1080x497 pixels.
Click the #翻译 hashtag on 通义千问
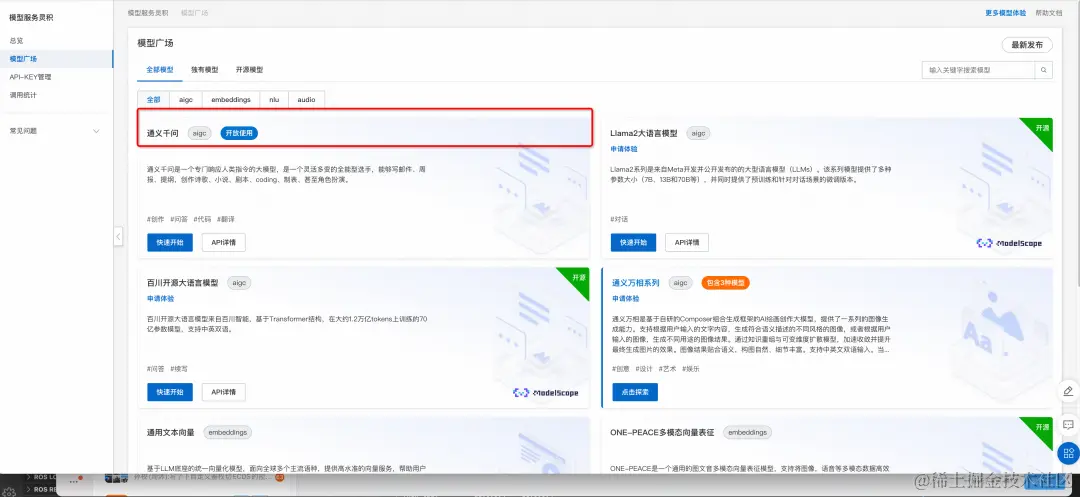[x=226, y=219]
